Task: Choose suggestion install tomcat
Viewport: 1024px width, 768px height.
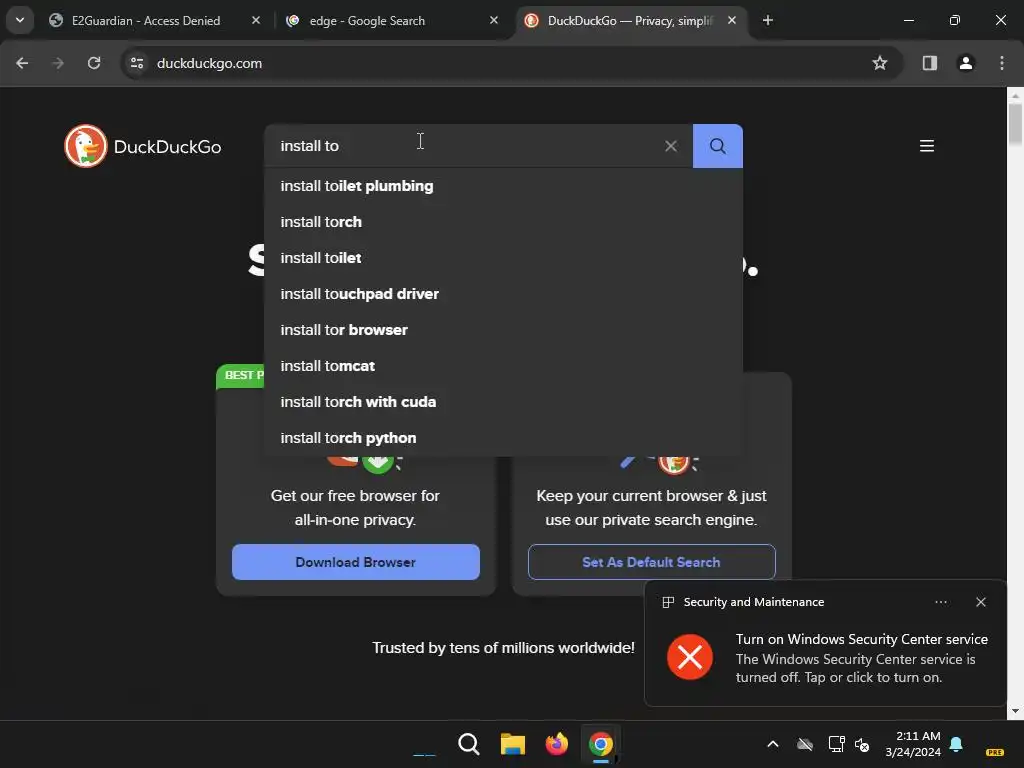Action: coord(504,366)
